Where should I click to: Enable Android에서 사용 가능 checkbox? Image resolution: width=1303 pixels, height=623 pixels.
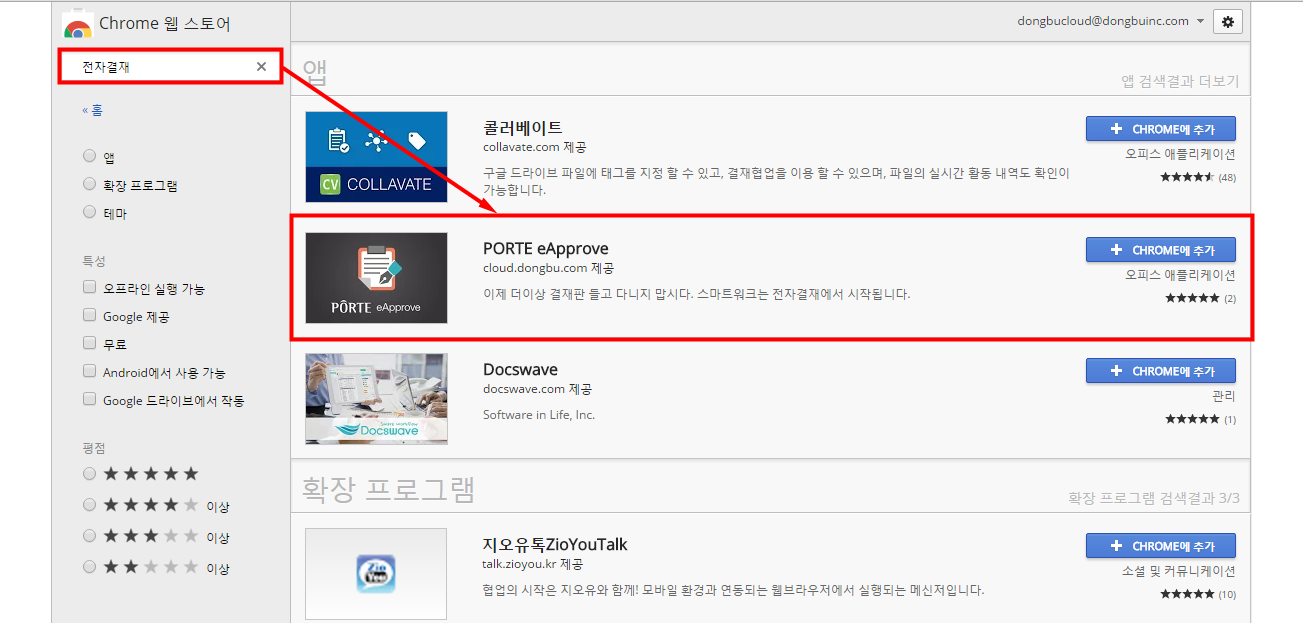tap(90, 372)
